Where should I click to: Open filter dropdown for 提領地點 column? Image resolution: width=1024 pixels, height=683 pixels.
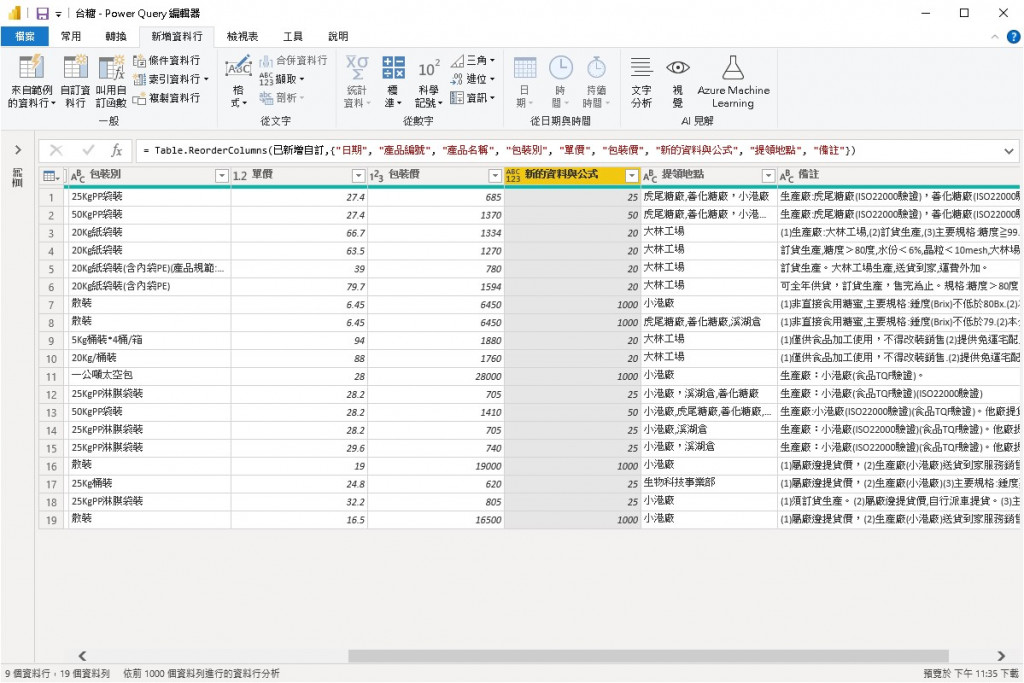[768, 176]
